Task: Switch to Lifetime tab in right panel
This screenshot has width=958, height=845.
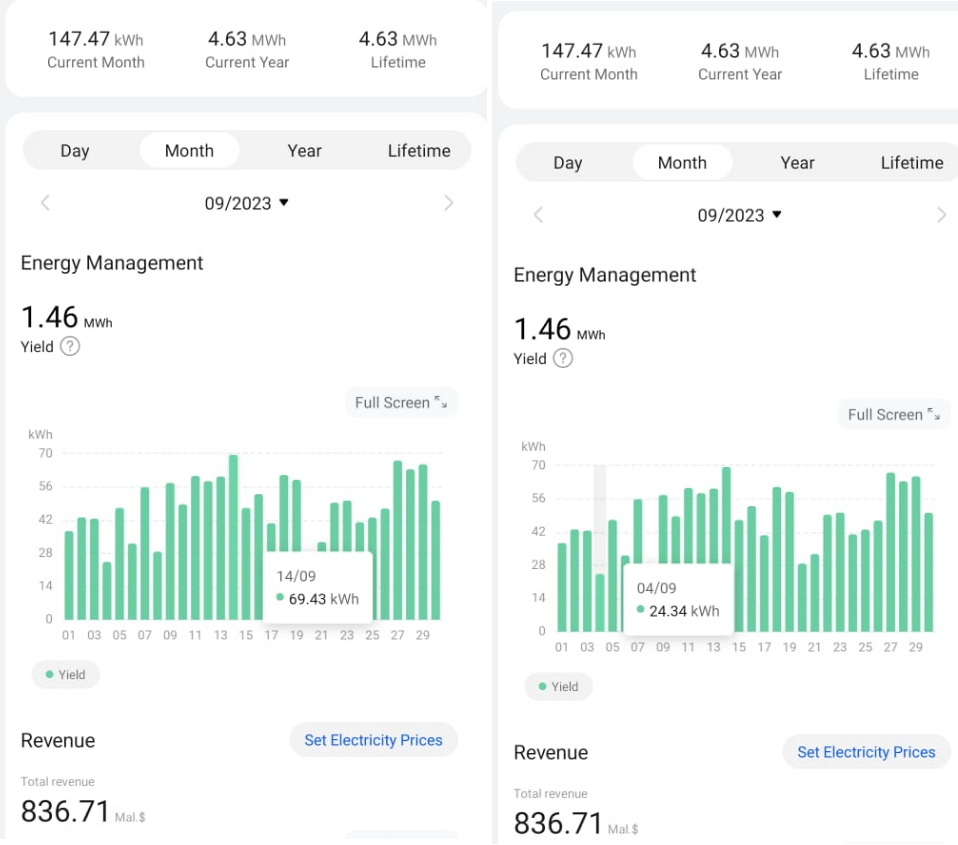Action: pyautogui.click(x=912, y=163)
